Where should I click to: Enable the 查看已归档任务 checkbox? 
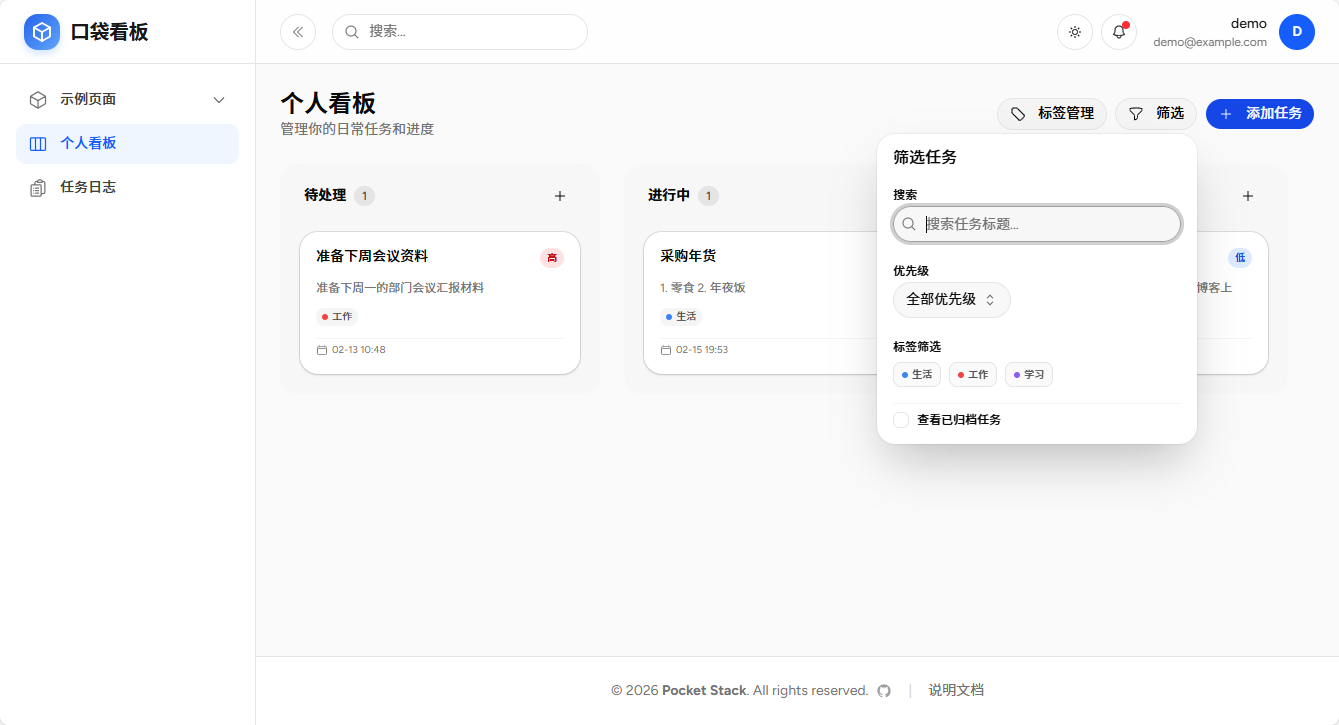coord(901,419)
